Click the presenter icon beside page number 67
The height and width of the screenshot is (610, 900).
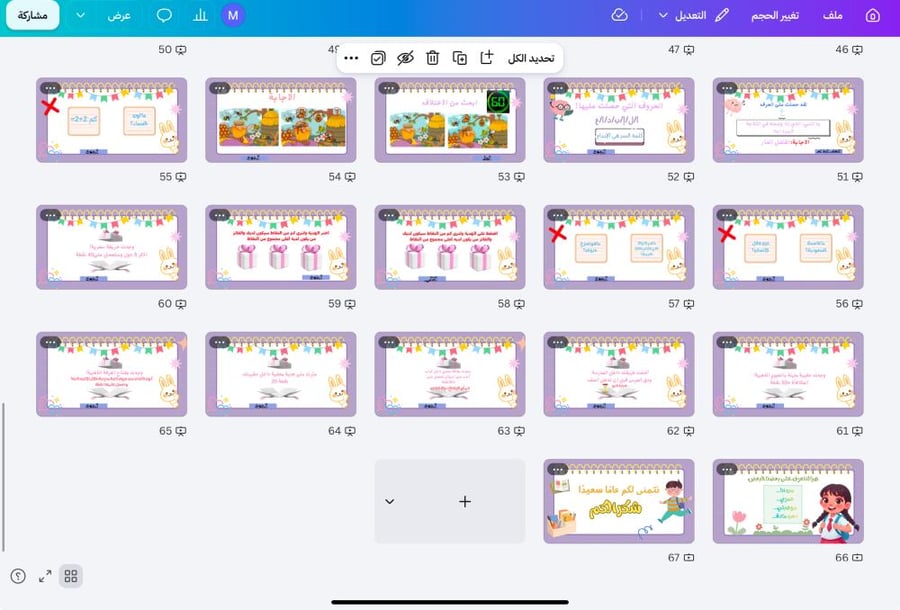[689, 558]
